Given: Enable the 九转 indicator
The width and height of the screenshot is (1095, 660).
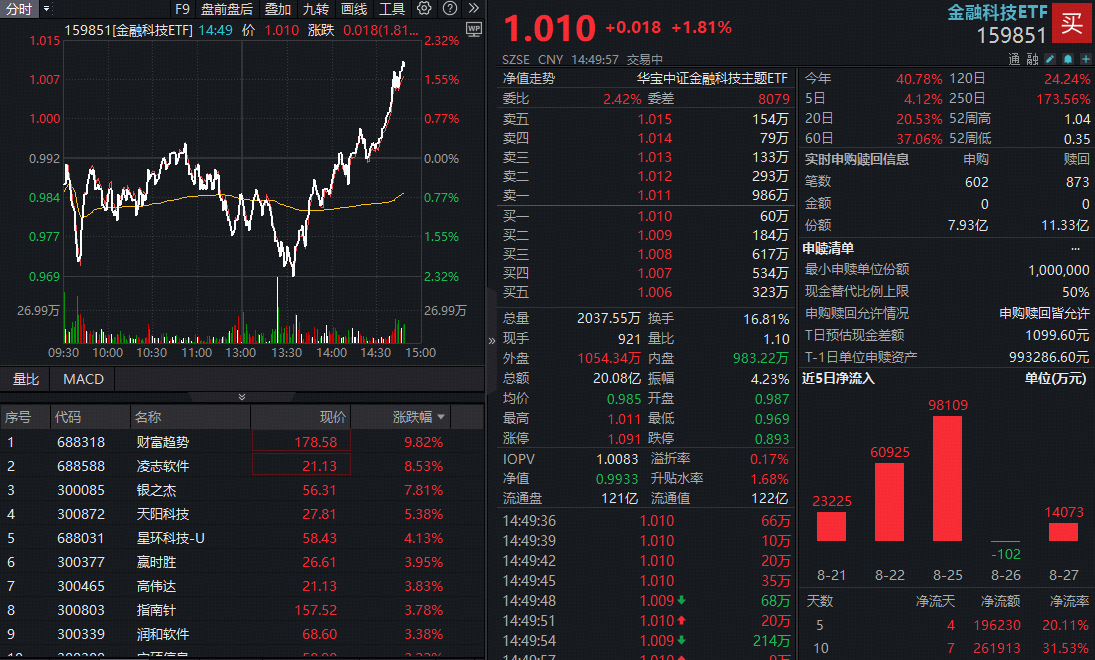Looking at the screenshot, I should coord(315,8).
